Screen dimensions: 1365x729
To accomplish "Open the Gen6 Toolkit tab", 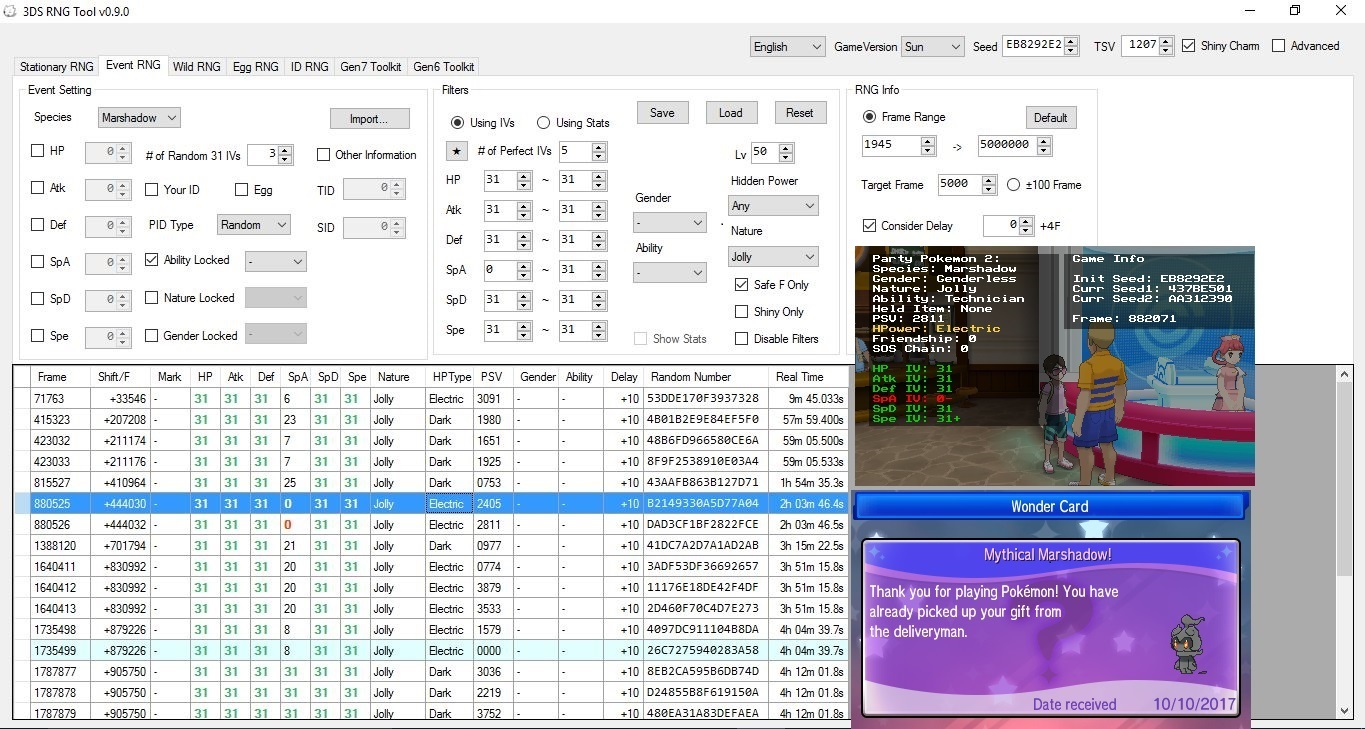I will [444, 67].
